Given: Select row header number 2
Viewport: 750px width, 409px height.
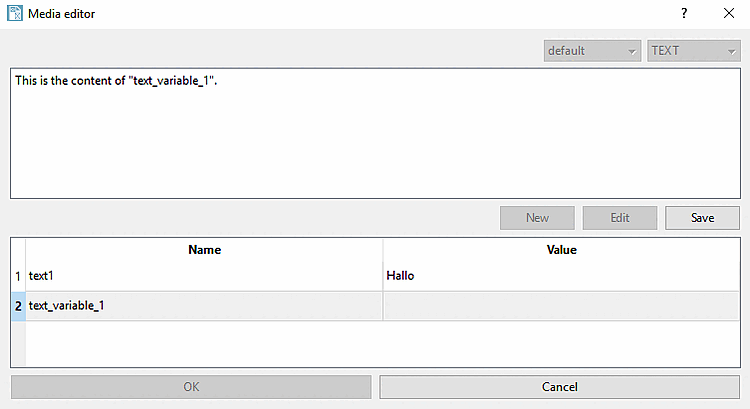Looking at the screenshot, I should click(18, 306).
